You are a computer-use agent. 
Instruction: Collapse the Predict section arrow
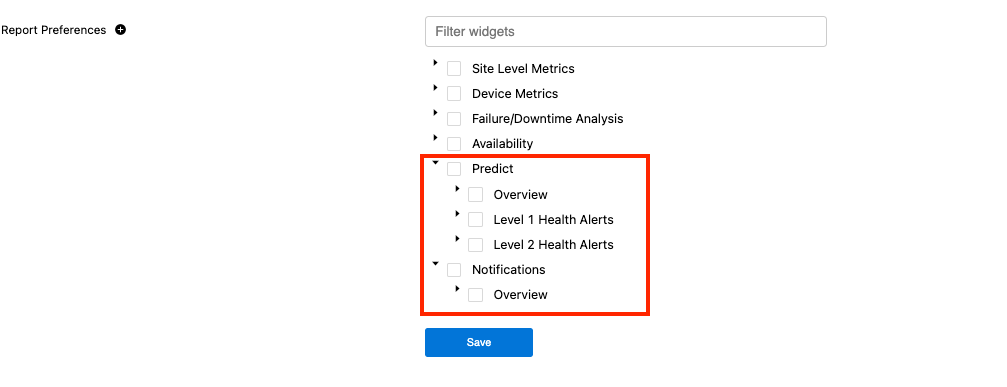[435, 163]
